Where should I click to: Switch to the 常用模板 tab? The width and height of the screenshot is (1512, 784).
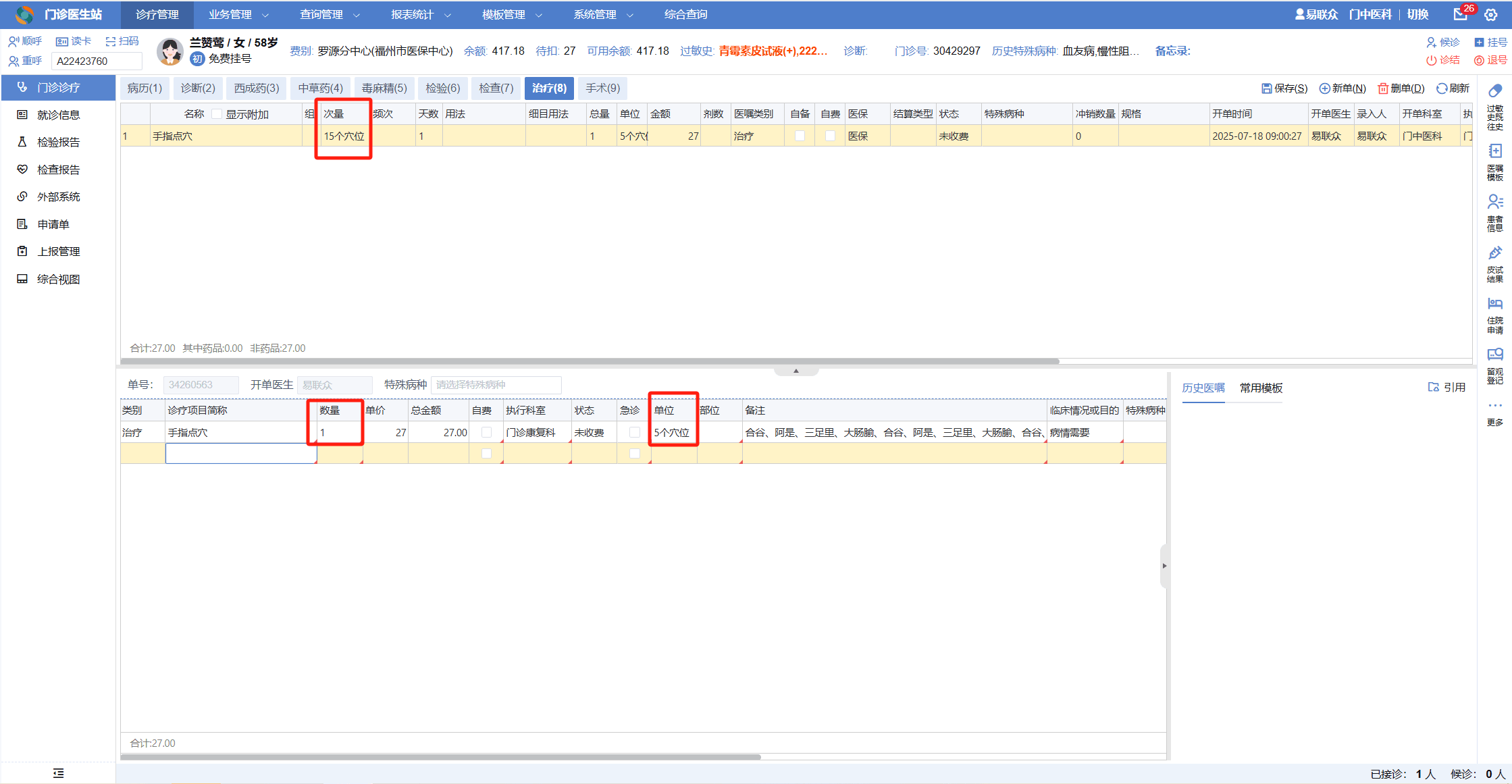pyautogui.click(x=1260, y=388)
